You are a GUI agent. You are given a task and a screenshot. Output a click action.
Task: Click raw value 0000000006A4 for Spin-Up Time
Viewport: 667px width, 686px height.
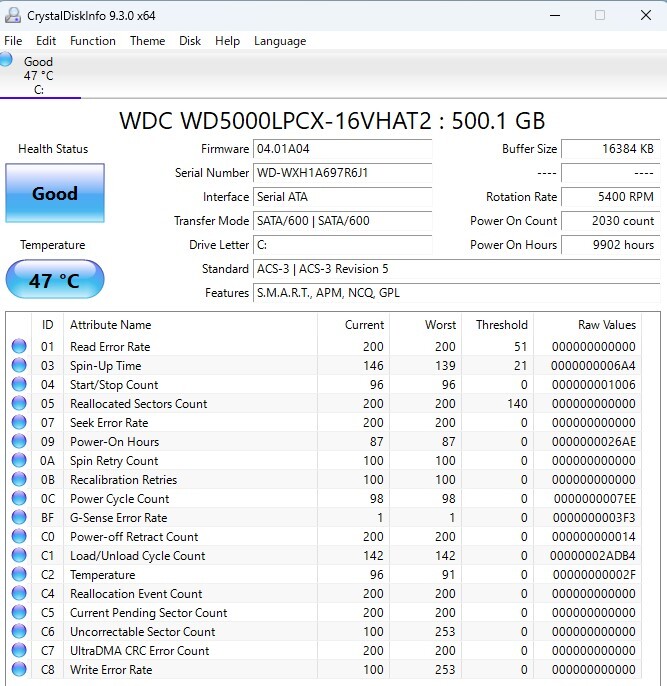(x=593, y=365)
